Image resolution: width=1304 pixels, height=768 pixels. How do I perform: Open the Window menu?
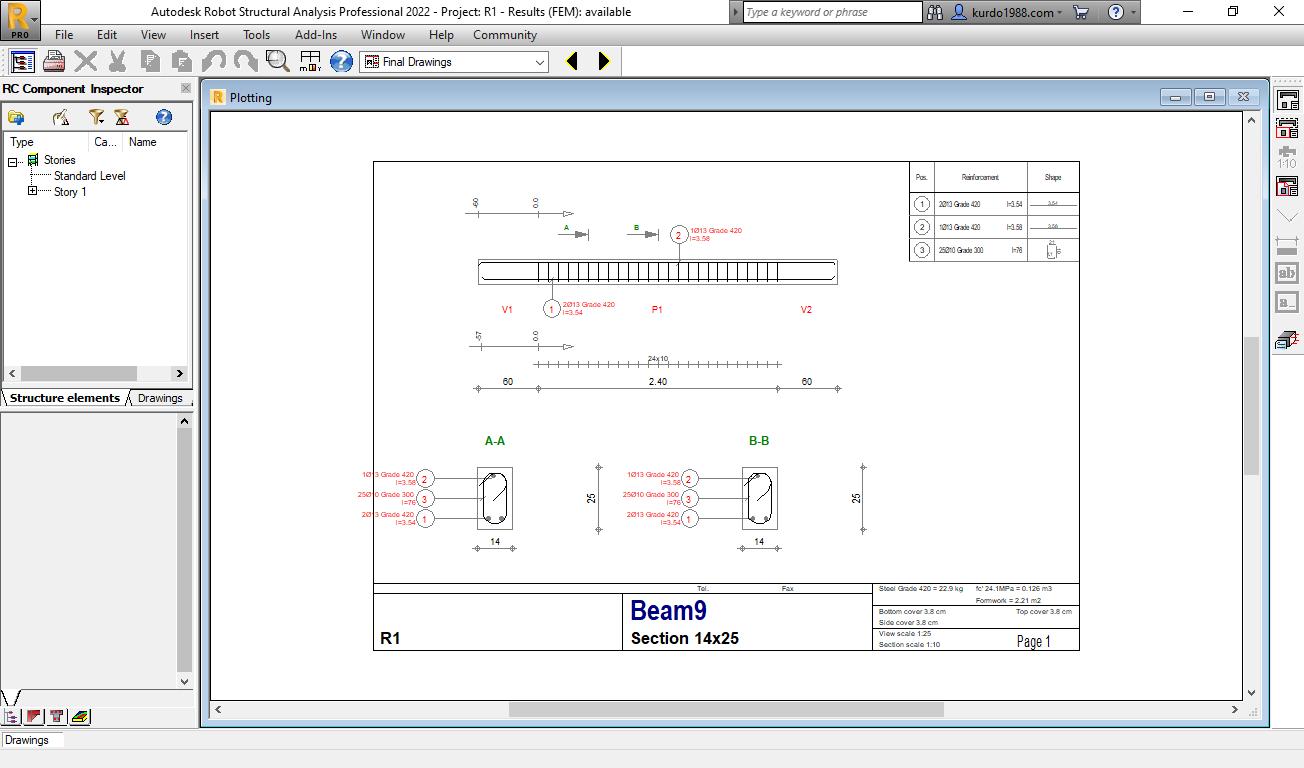click(x=383, y=34)
